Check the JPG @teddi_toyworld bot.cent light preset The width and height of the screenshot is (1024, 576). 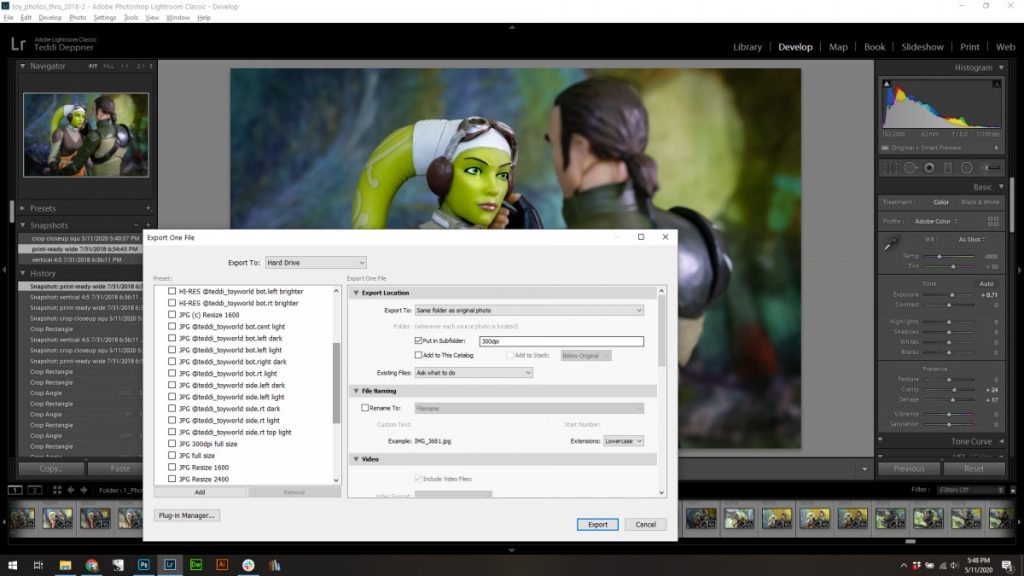point(172,327)
